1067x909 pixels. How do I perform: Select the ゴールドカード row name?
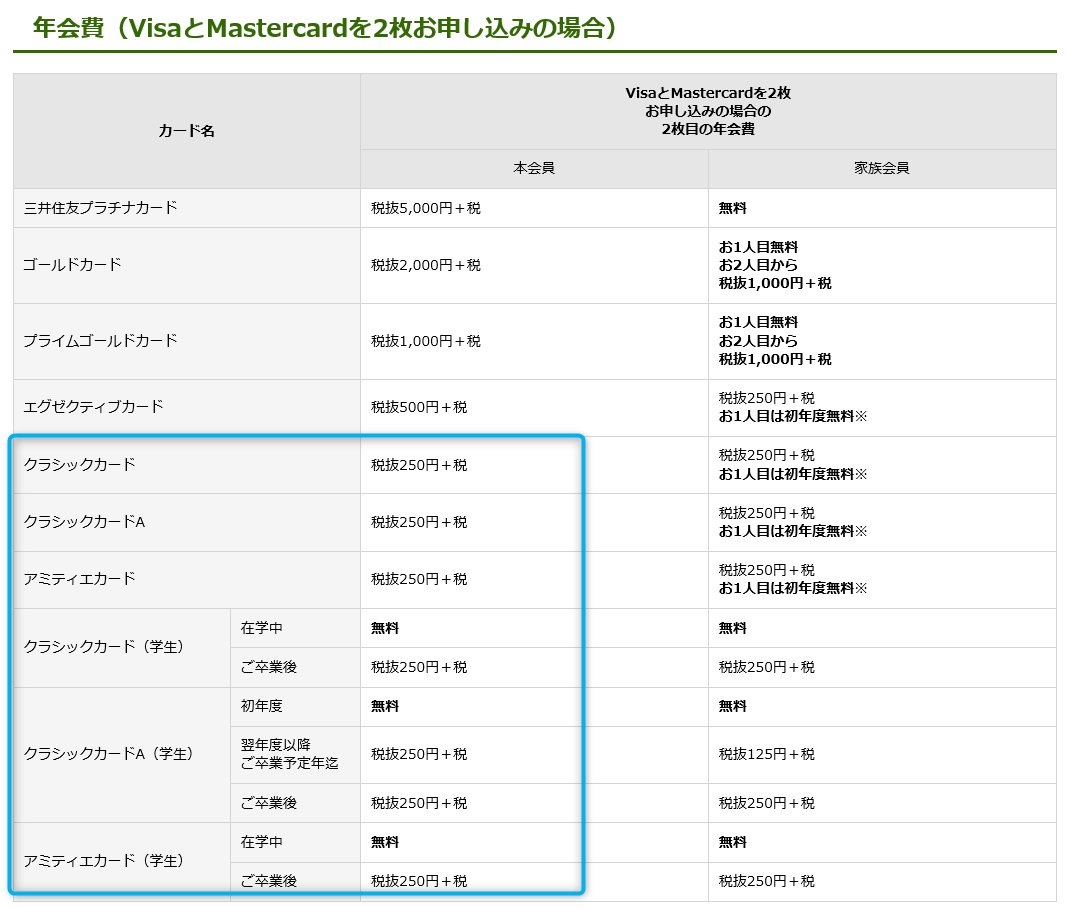coord(72,265)
